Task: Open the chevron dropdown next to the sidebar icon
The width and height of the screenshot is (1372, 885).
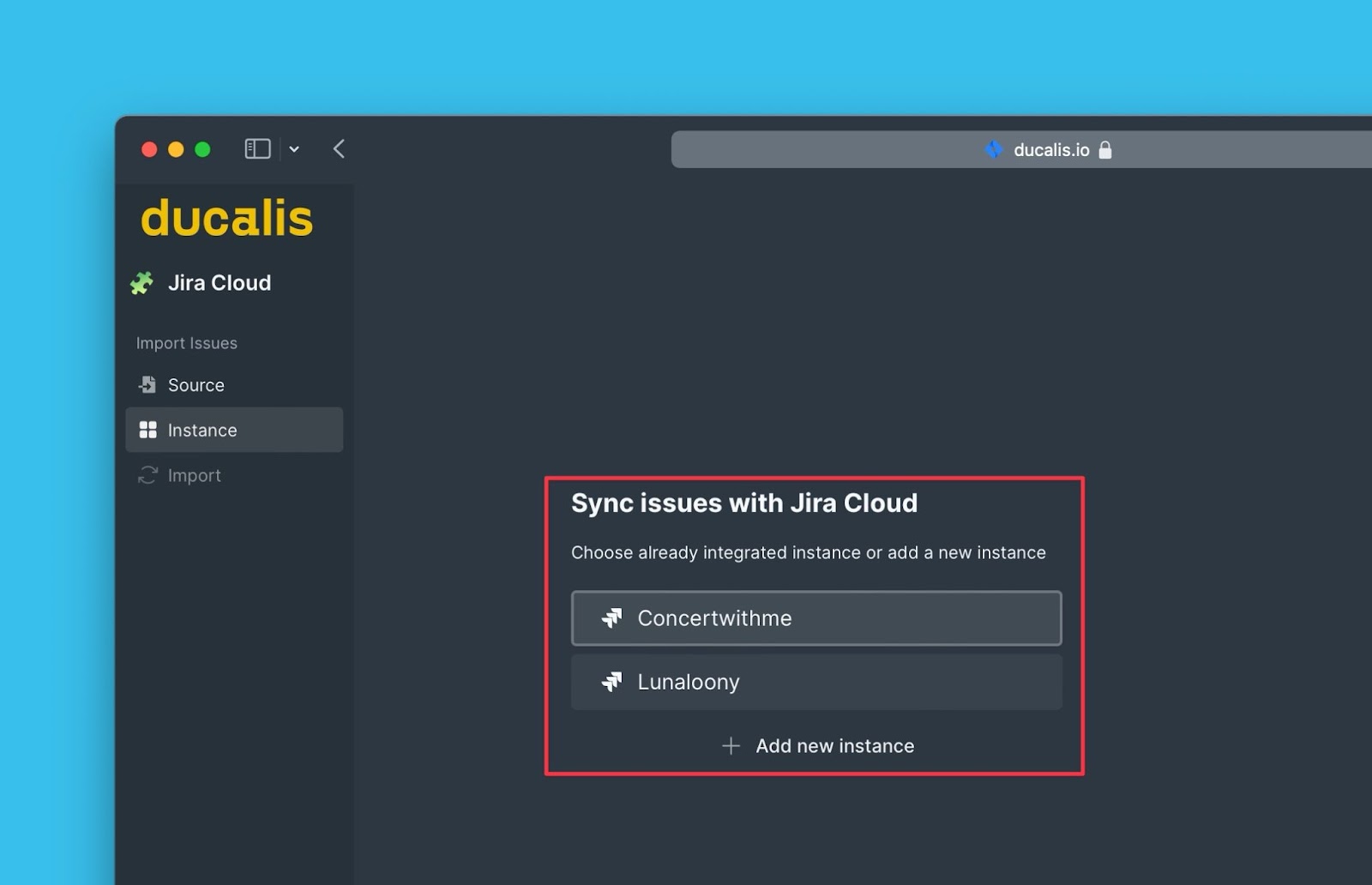Action: pyautogui.click(x=294, y=149)
